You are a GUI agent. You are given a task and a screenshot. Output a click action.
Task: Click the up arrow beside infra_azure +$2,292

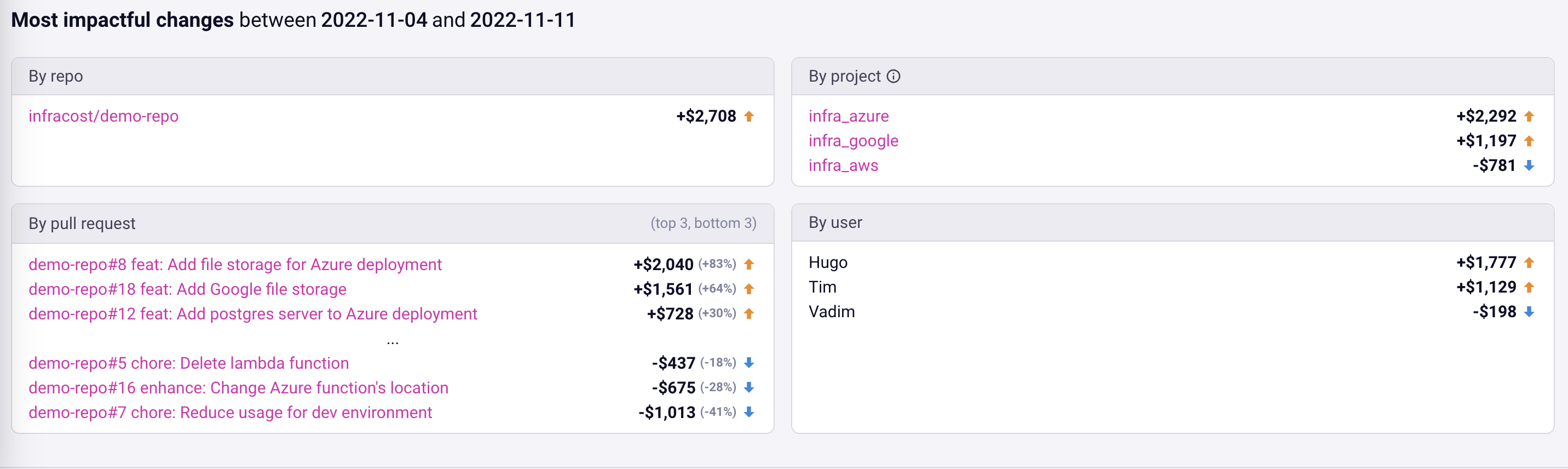(x=1529, y=116)
